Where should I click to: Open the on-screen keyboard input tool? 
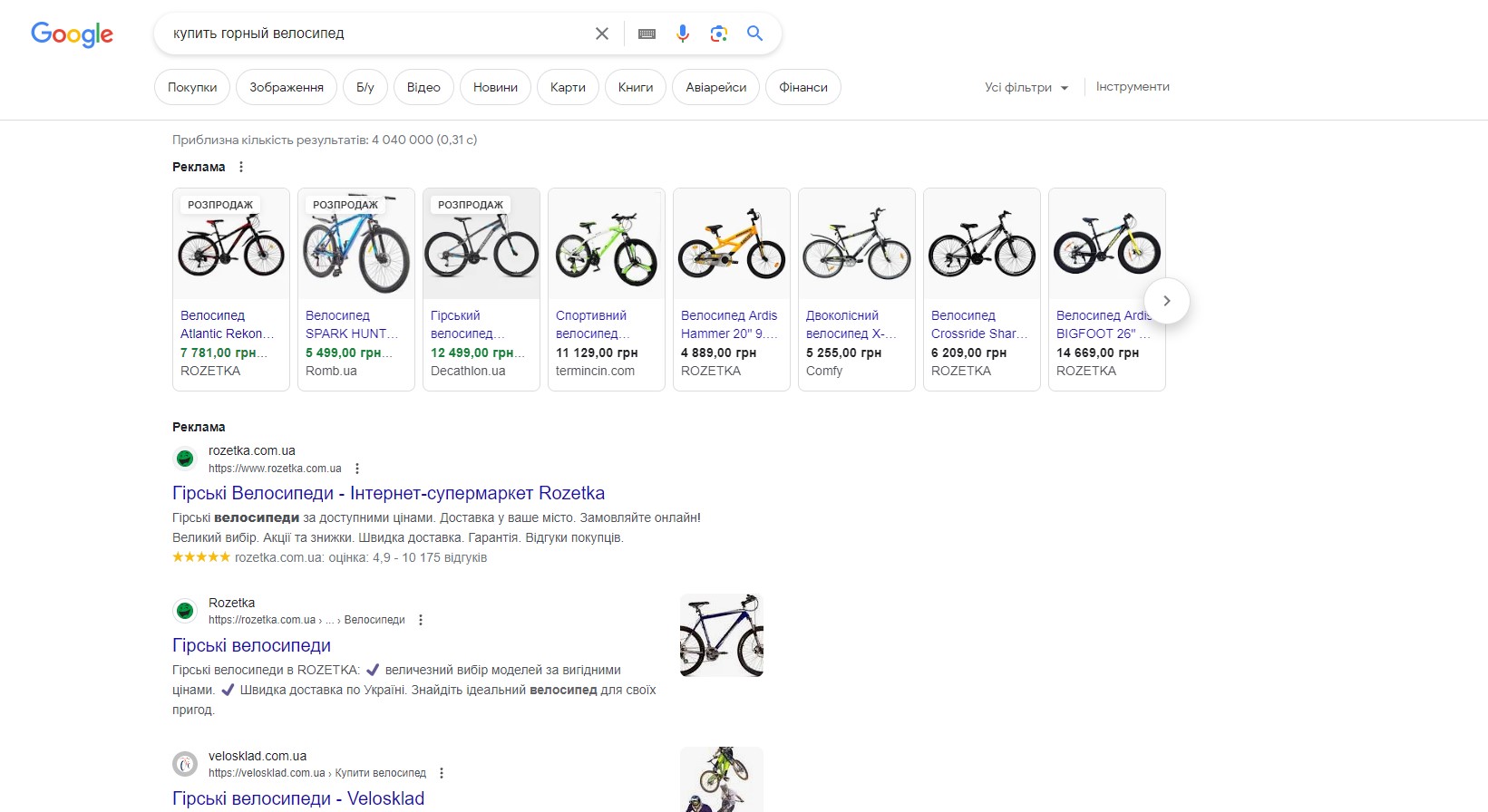647,34
